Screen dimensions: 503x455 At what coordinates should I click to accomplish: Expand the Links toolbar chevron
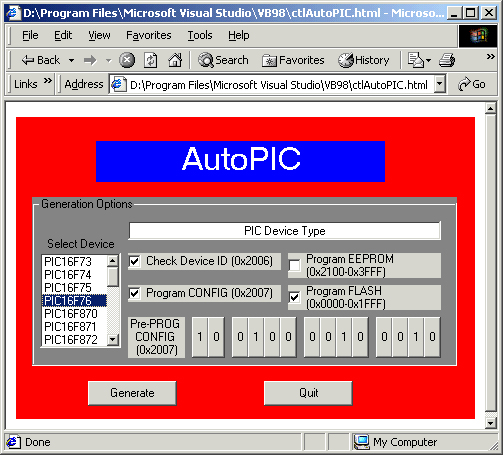point(48,80)
